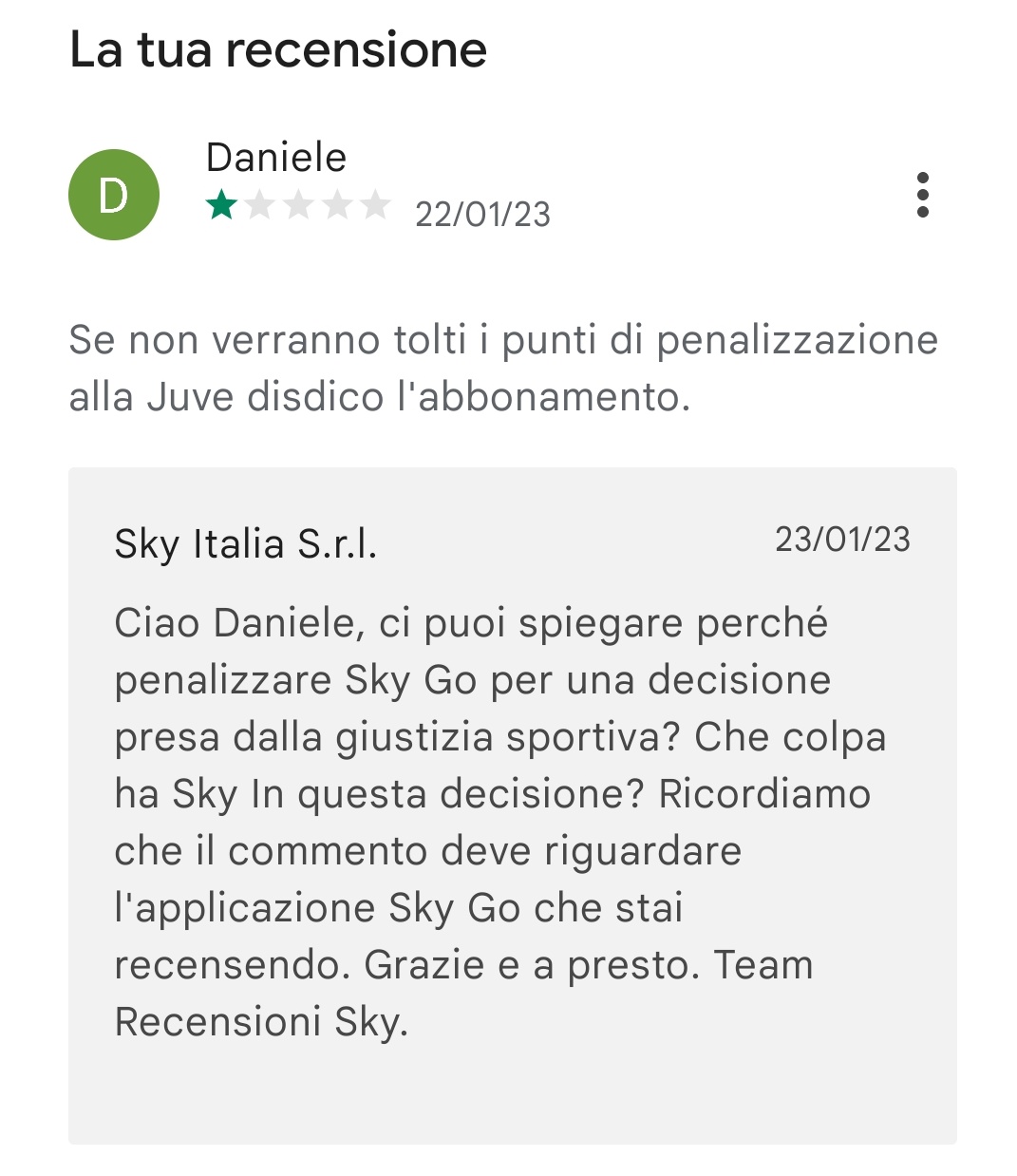Image resolution: width=1017 pixels, height=1176 pixels.
Task: Tap the reply line 'che il commento deve riguardare'
Action: (427, 851)
